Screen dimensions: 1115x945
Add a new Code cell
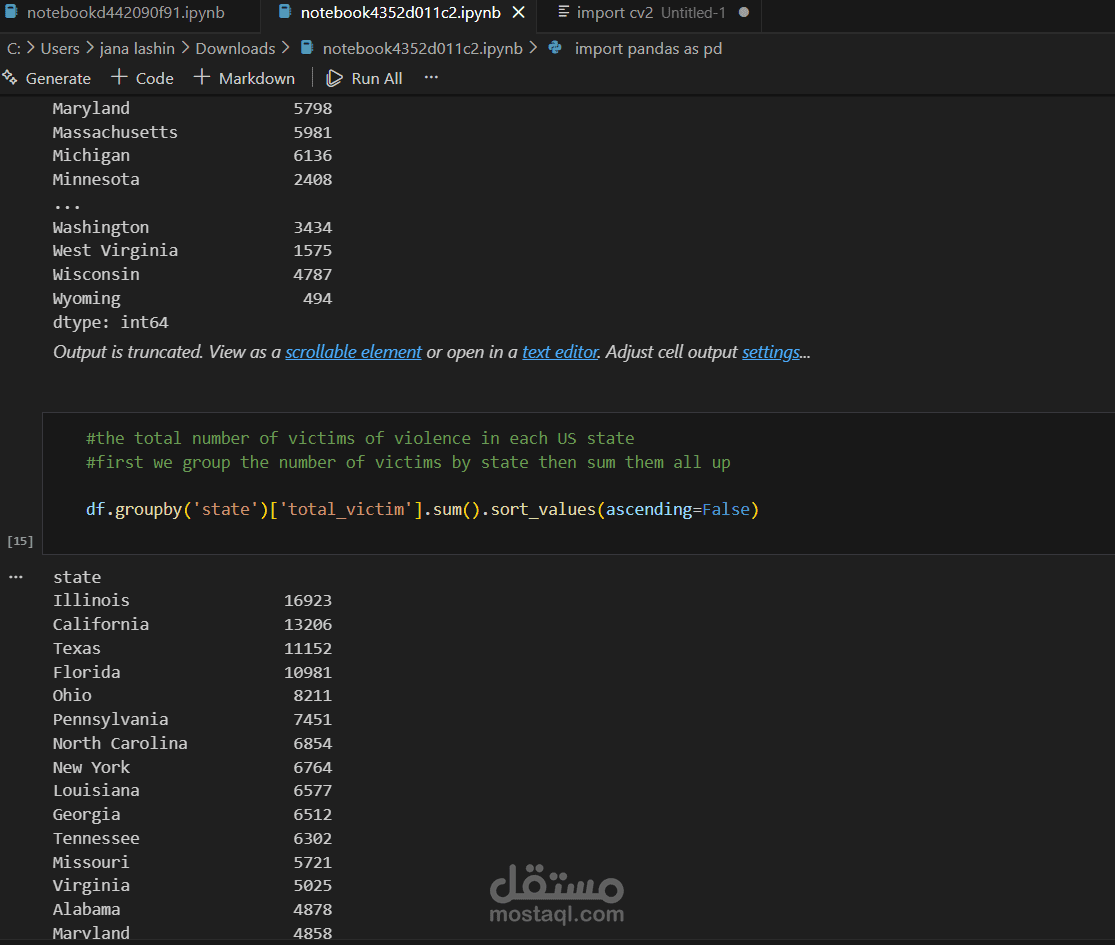pyautogui.click(x=143, y=78)
